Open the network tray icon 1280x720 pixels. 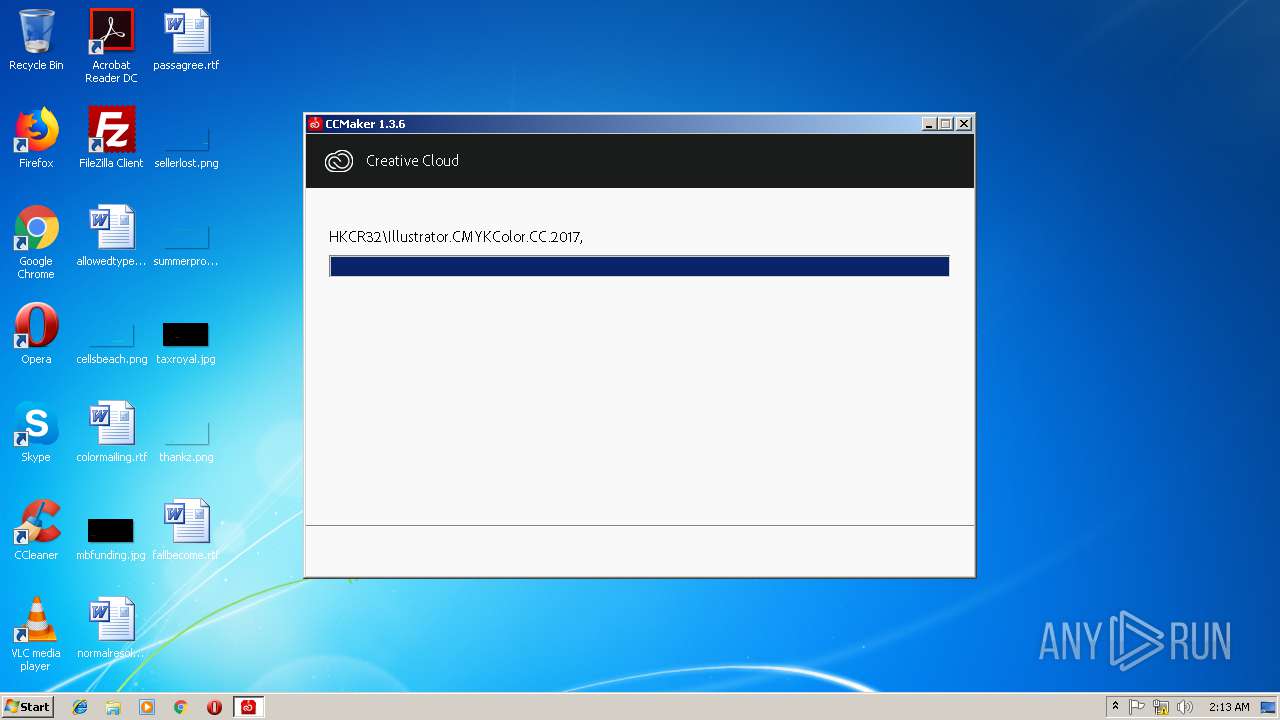coord(1161,707)
